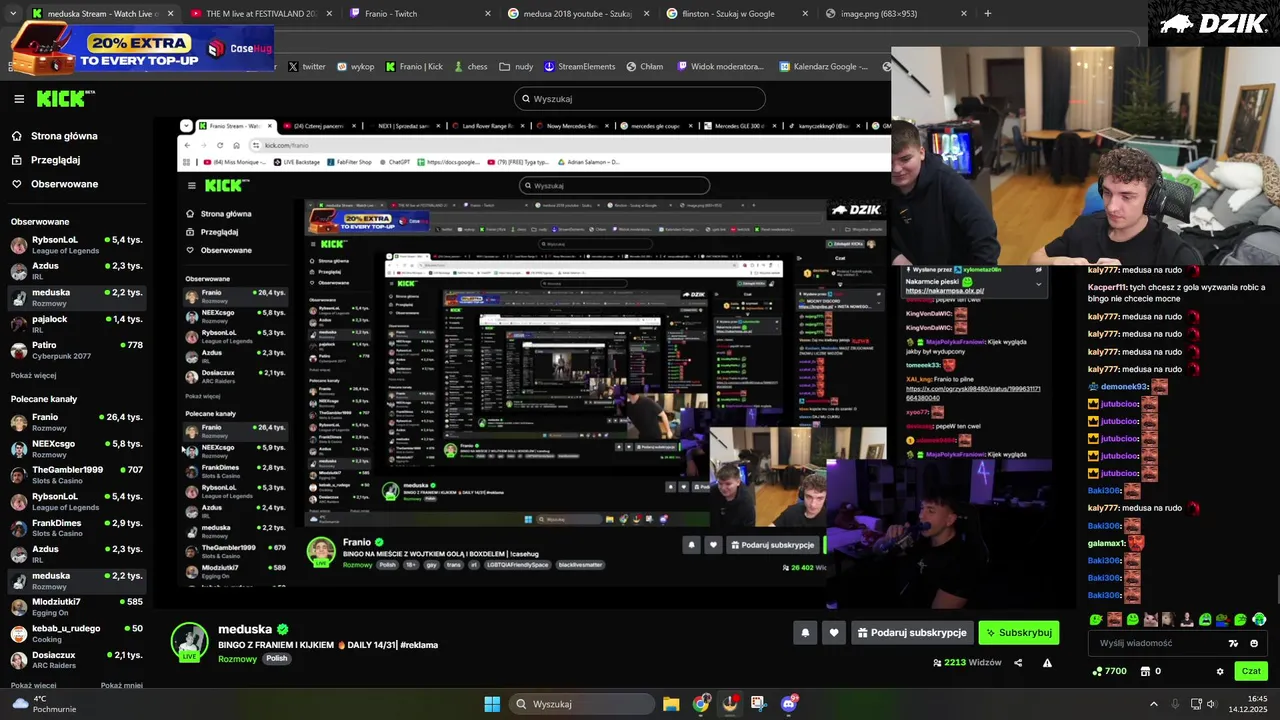The width and height of the screenshot is (1280, 720).
Task: Open the Snipping Tool taskbar icon
Action: point(759,704)
